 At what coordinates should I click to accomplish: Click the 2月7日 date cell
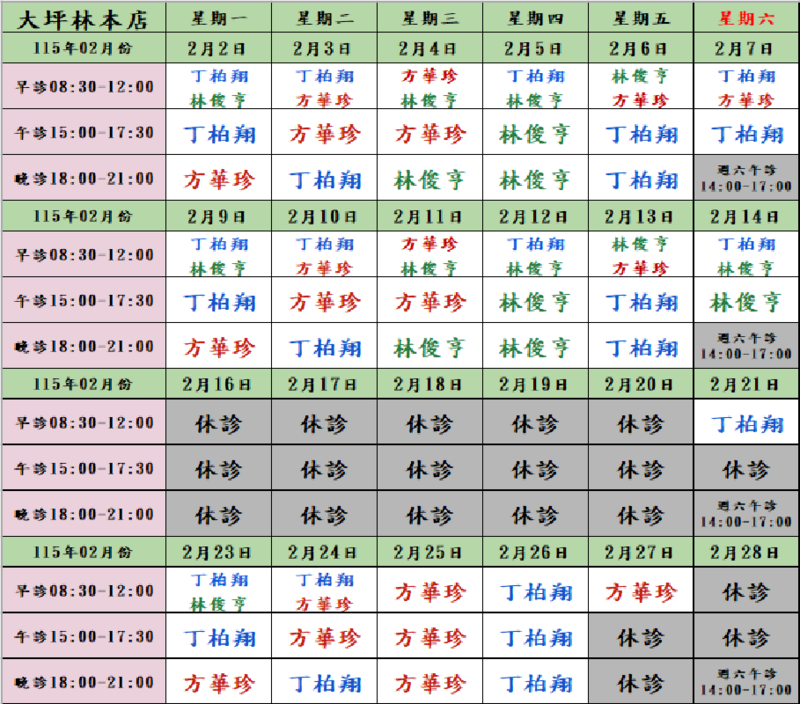(745, 48)
